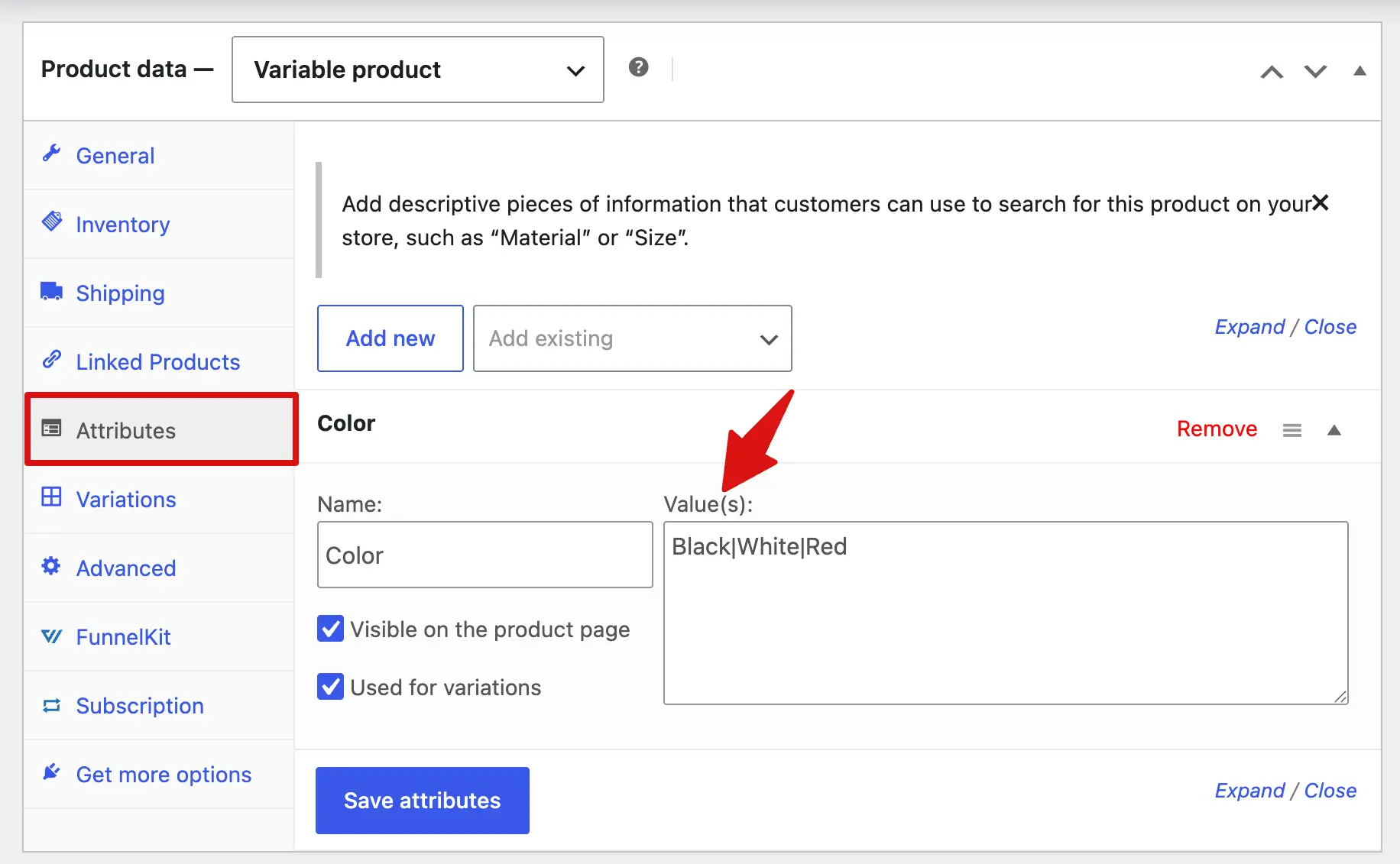Click the Color attribute drag handle icon

coord(1292,431)
